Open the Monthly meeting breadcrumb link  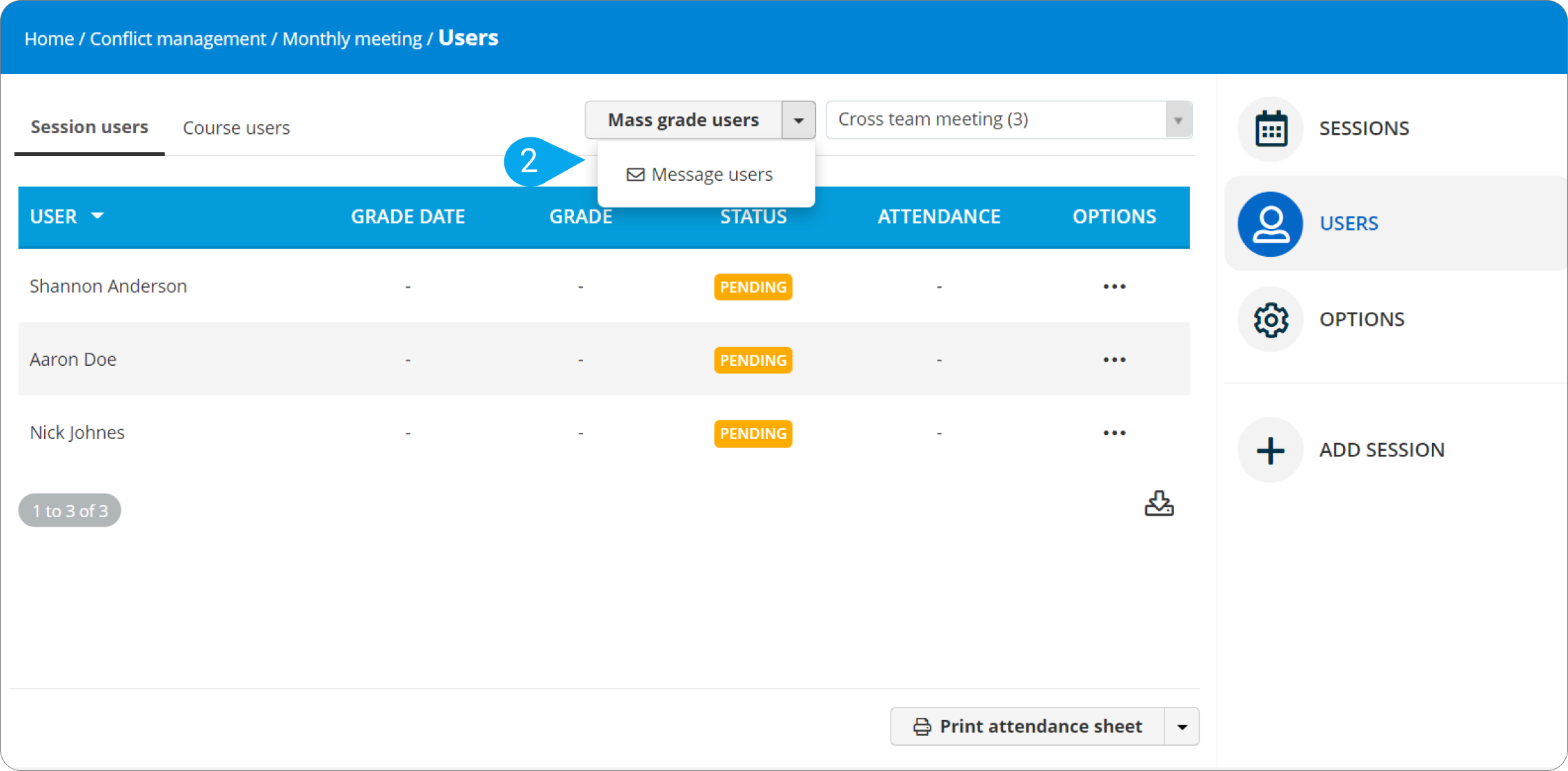352,39
